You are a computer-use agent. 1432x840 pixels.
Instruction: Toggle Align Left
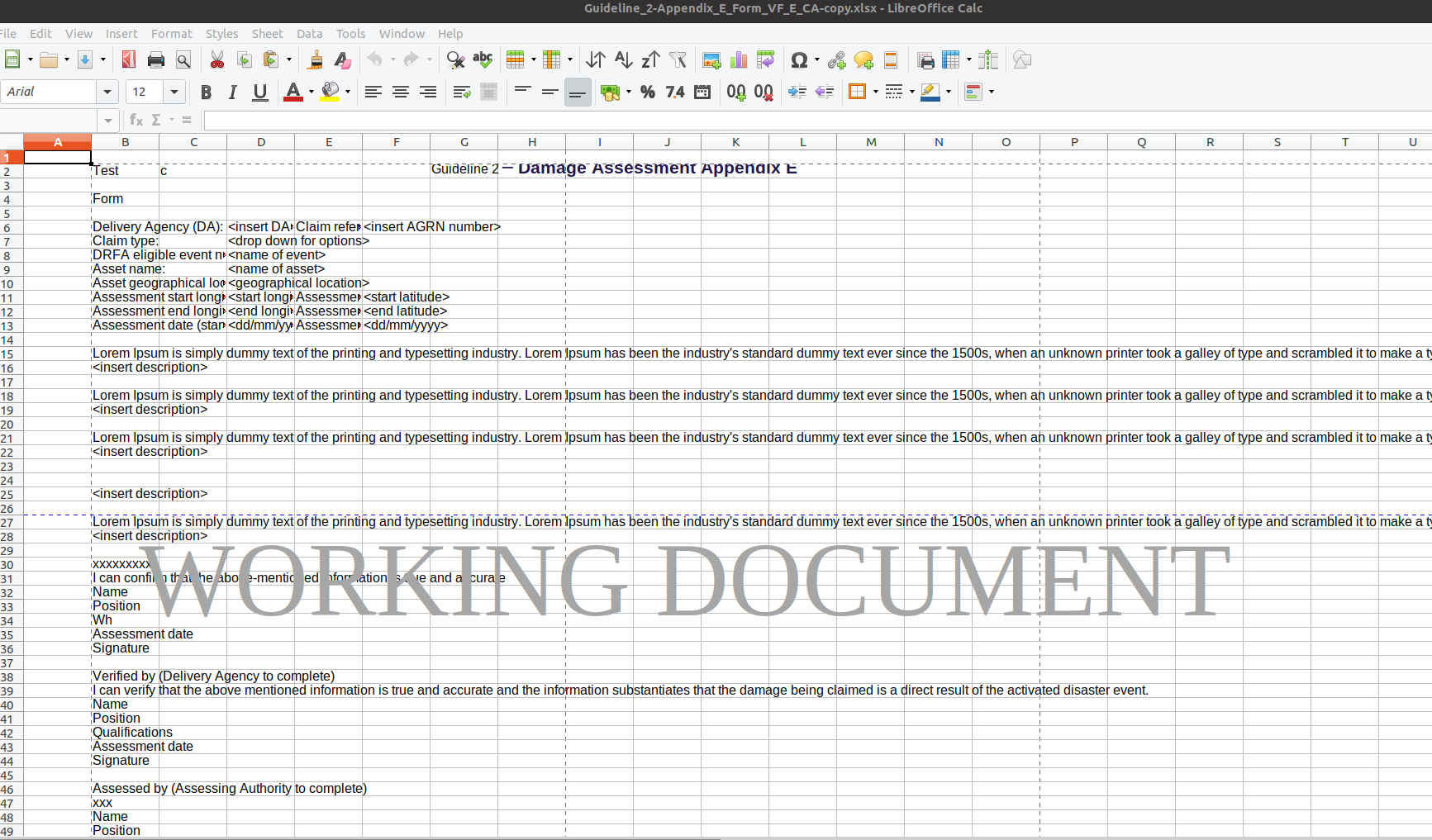coord(373,92)
